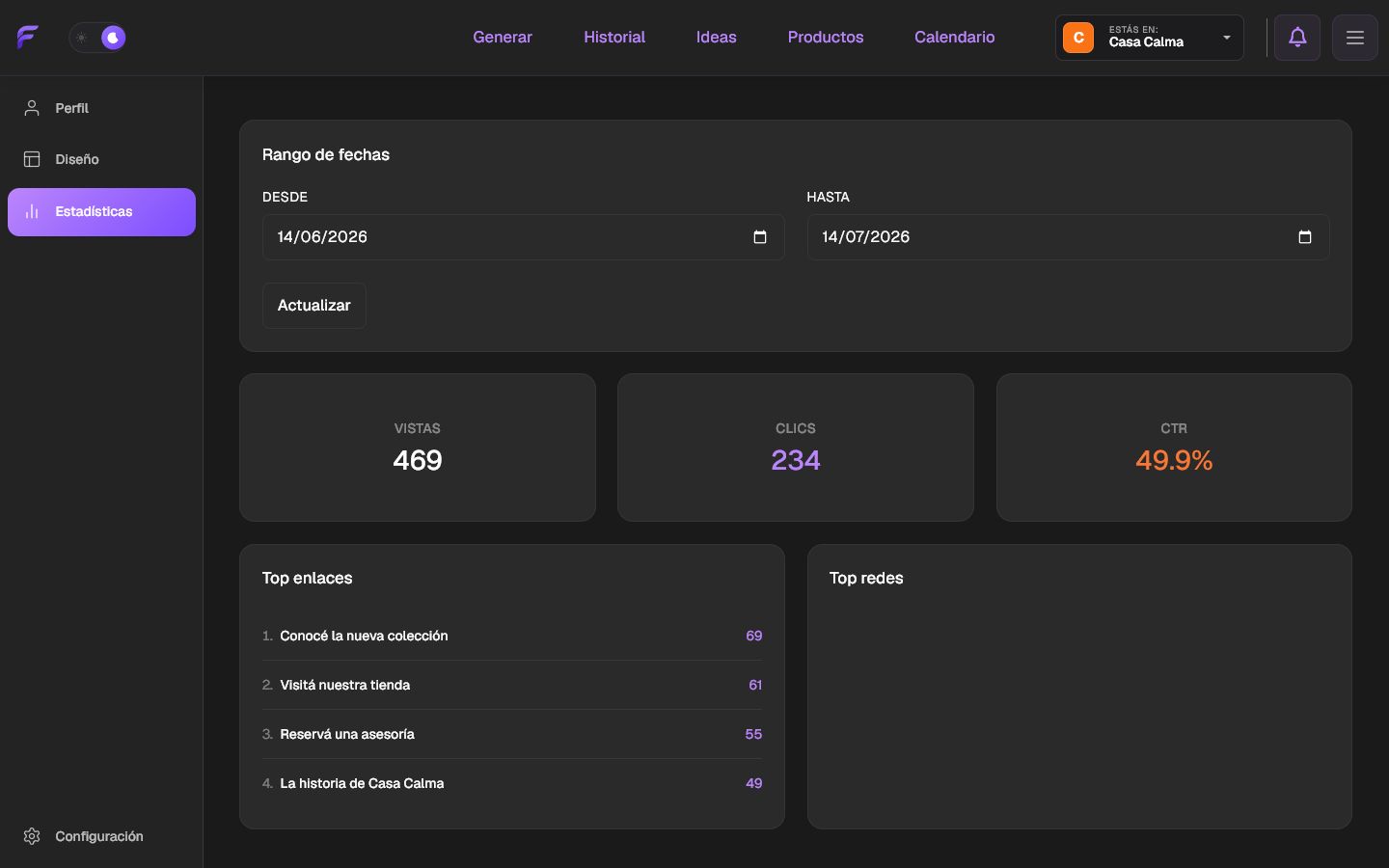Image resolution: width=1389 pixels, height=868 pixels.
Task: Click the Desde date input 14/06/2026
Action: 524,237
